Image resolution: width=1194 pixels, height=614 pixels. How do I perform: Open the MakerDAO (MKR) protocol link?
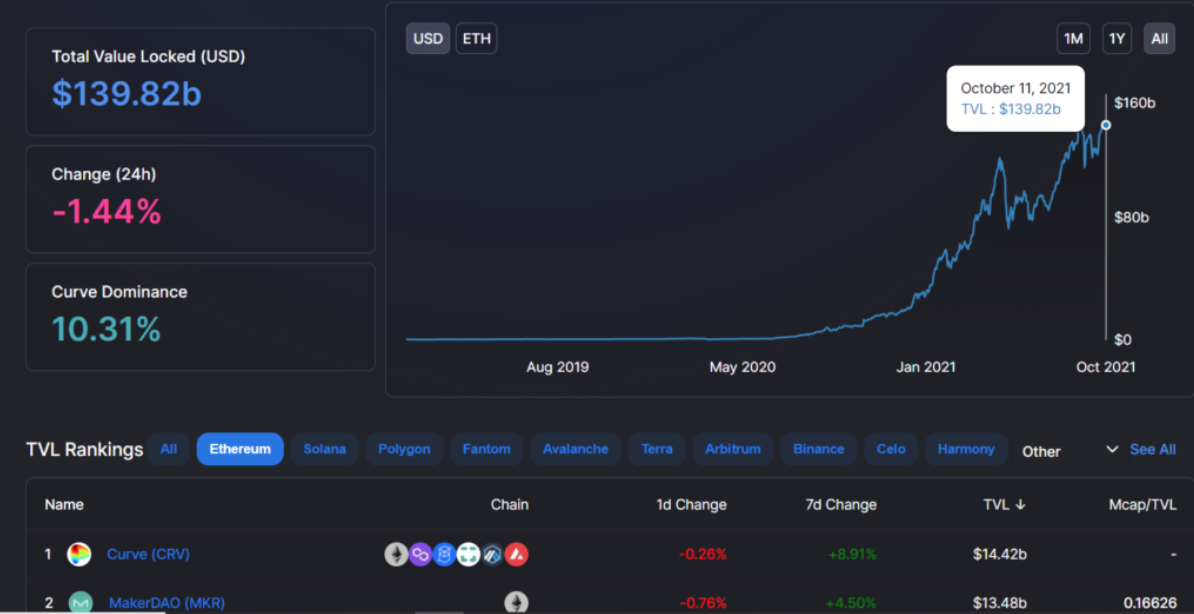click(167, 603)
